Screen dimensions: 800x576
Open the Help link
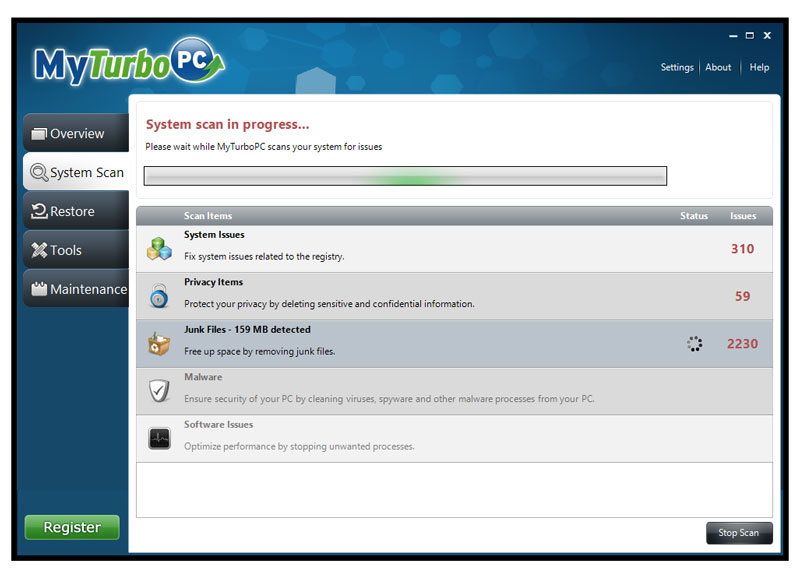tap(759, 67)
